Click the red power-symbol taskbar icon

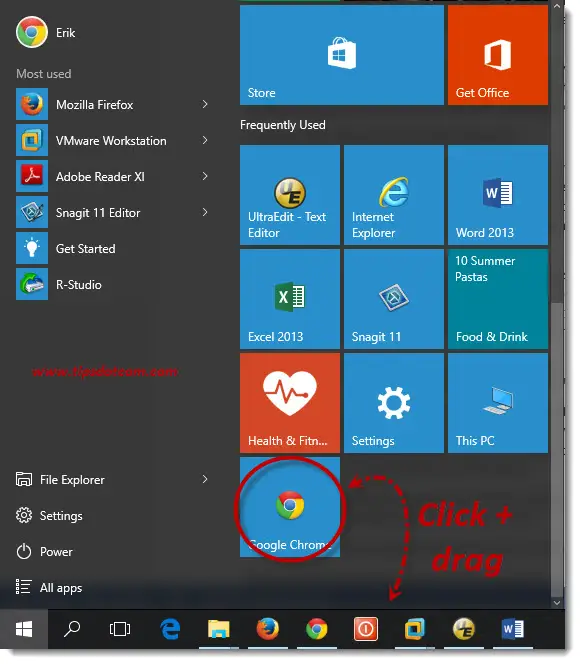[x=366, y=629]
